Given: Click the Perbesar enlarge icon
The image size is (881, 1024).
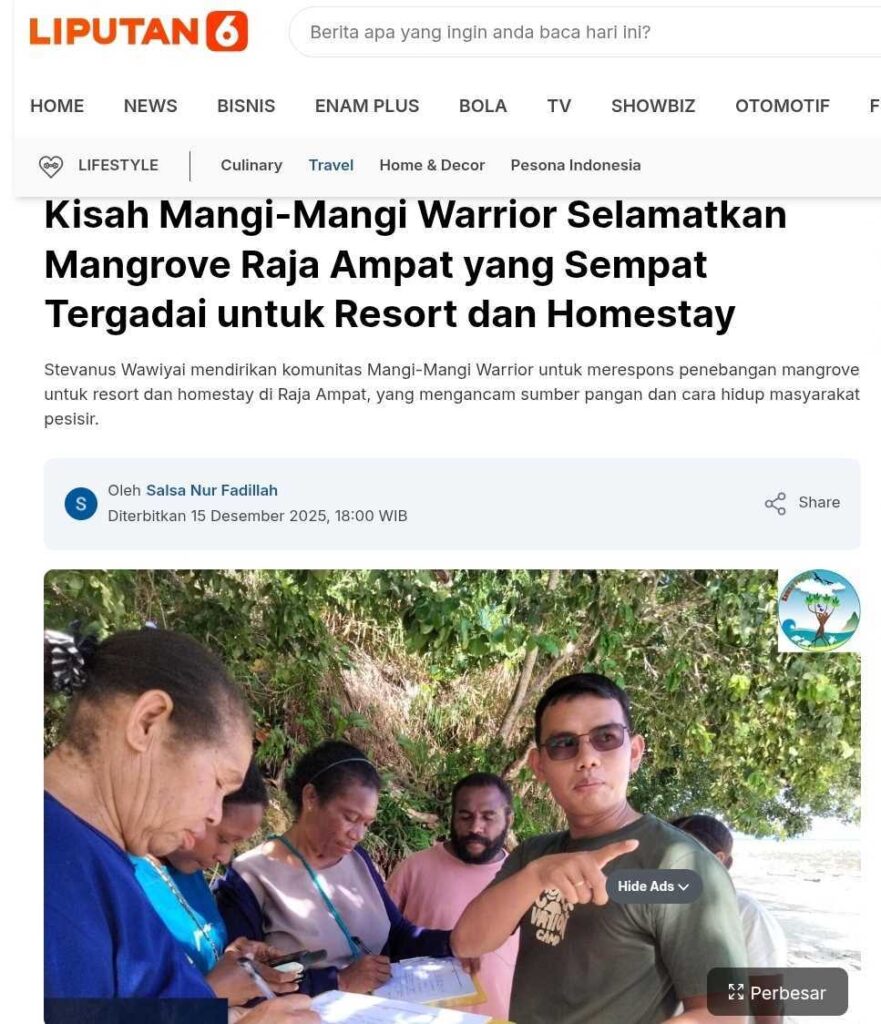Looking at the screenshot, I should (x=736, y=992).
